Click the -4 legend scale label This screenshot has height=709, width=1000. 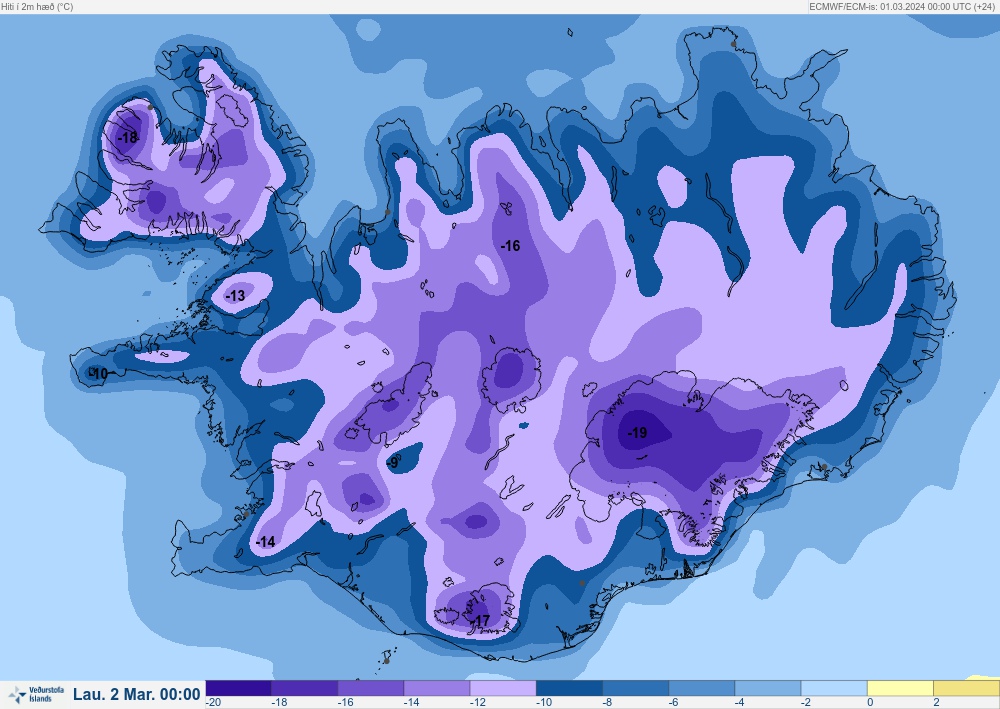coord(740,703)
